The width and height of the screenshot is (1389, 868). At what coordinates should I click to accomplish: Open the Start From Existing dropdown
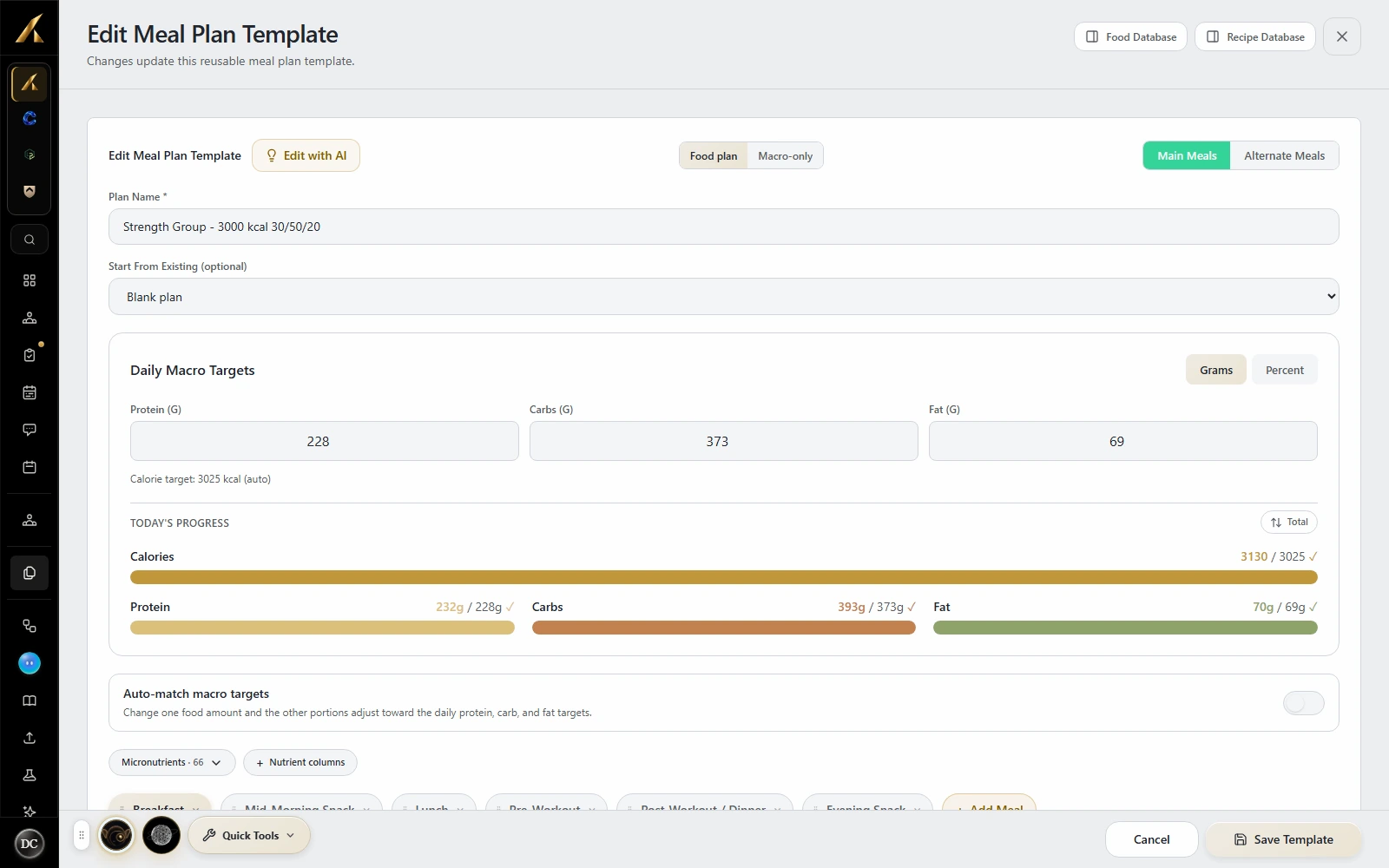point(724,297)
